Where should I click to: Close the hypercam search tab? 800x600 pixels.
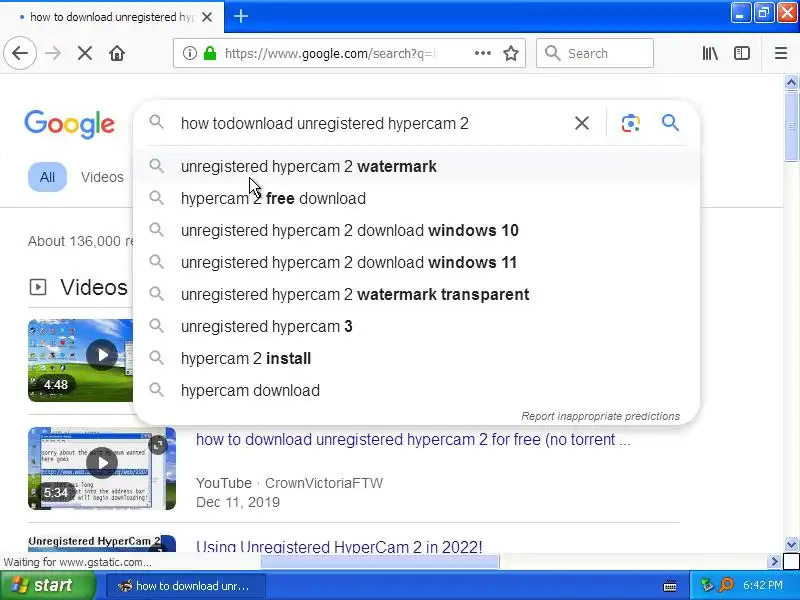point(207,17)
